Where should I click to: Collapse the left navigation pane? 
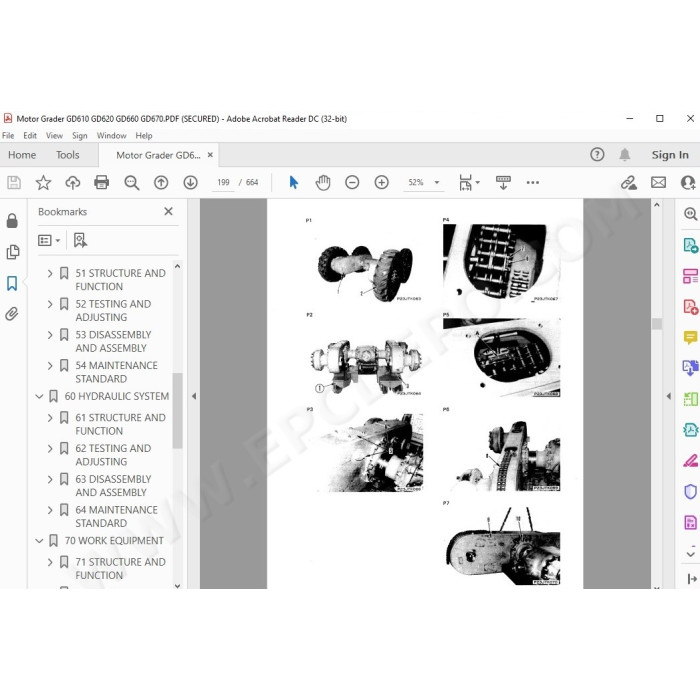194,396
